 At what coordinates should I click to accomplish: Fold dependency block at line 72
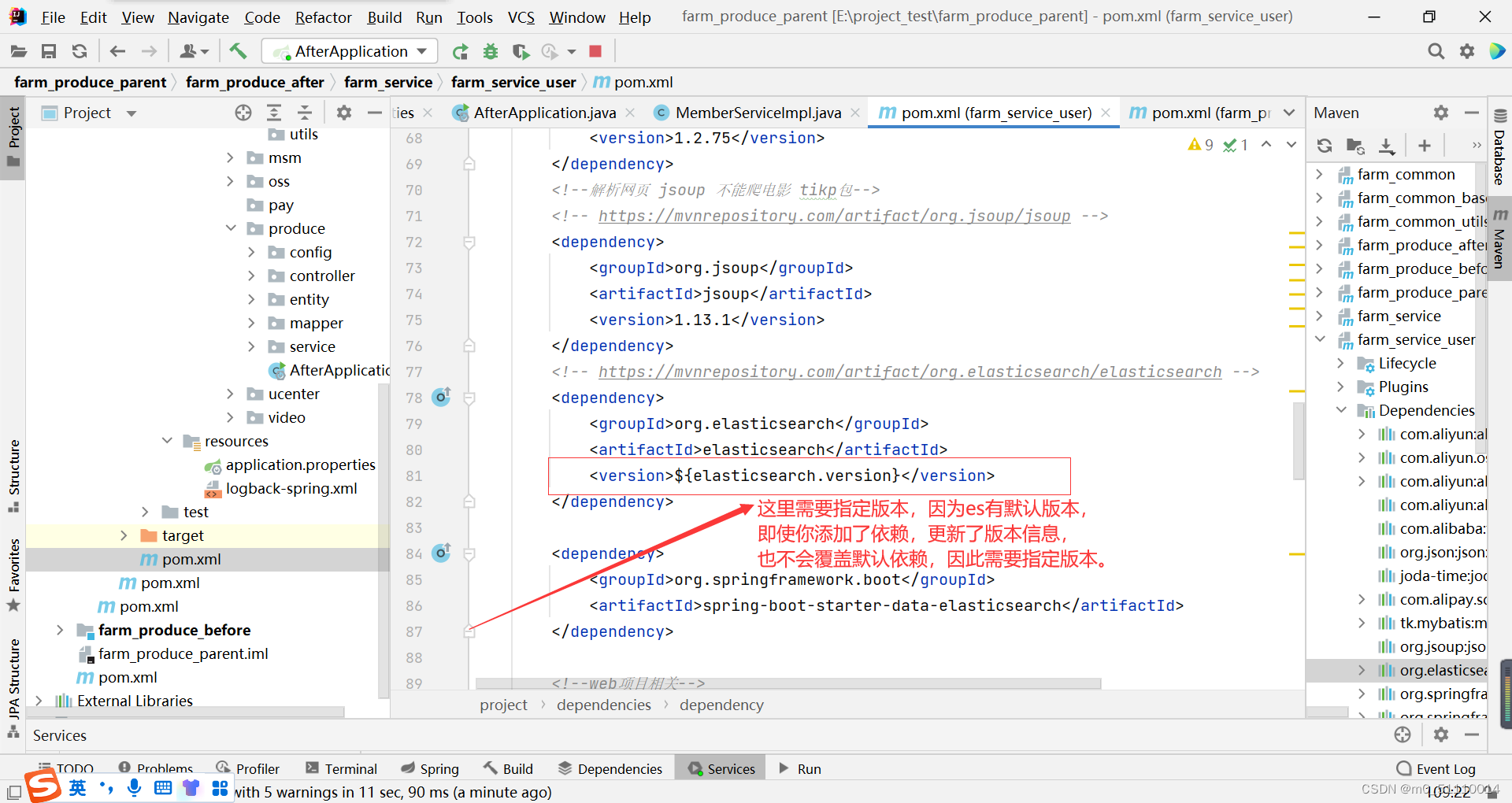469,242
